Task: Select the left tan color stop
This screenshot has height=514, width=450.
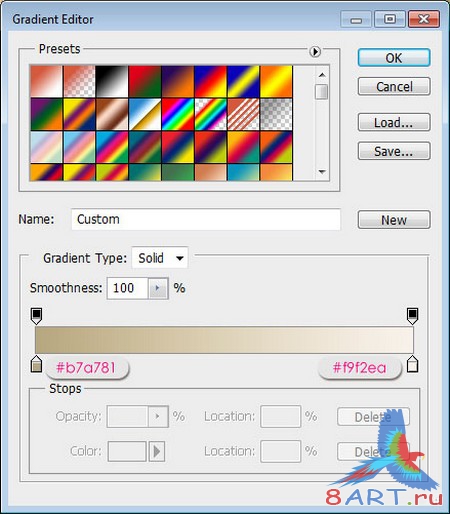Action: (36, 364)
